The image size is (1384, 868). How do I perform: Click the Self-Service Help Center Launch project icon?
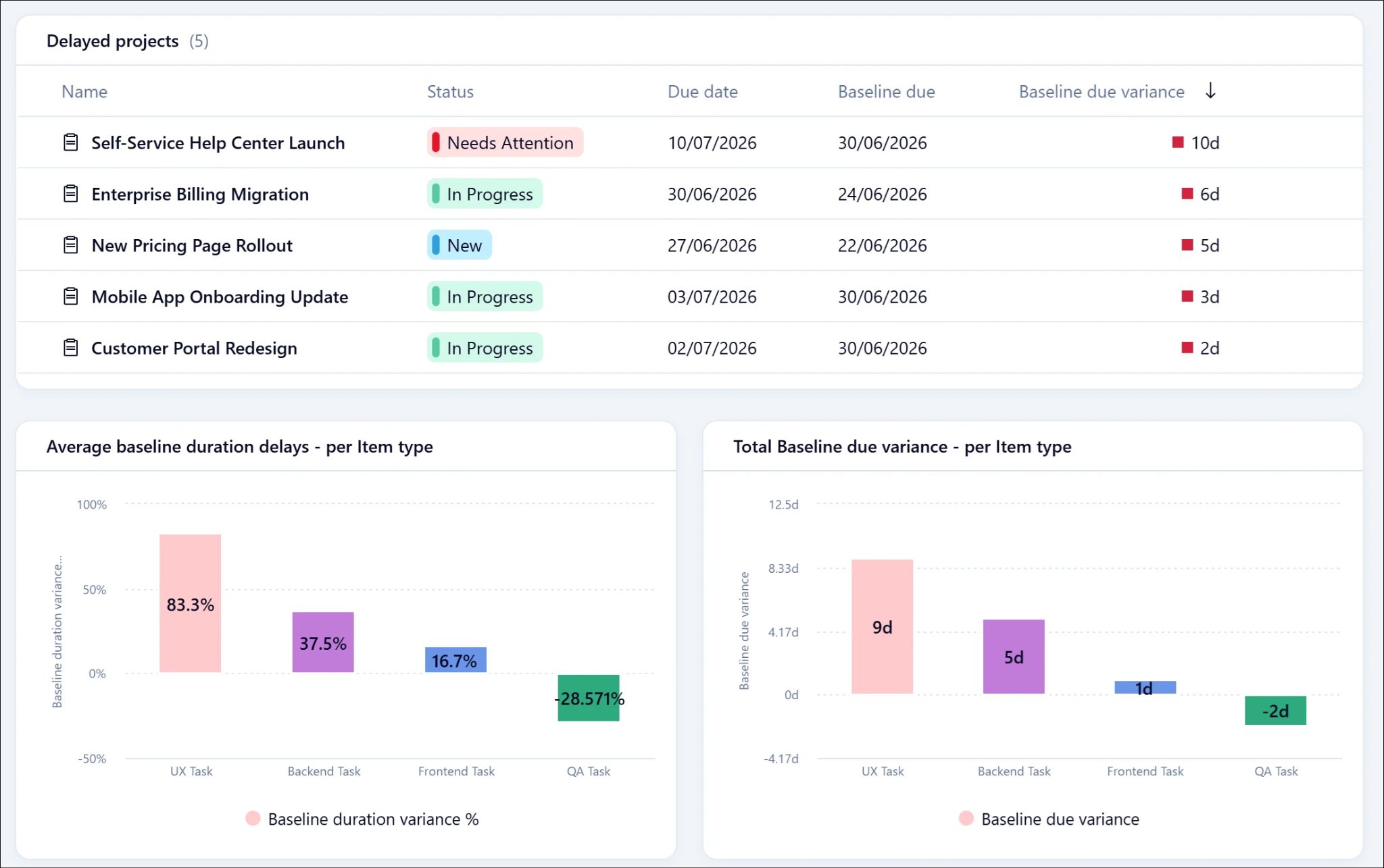coord(71,143)
